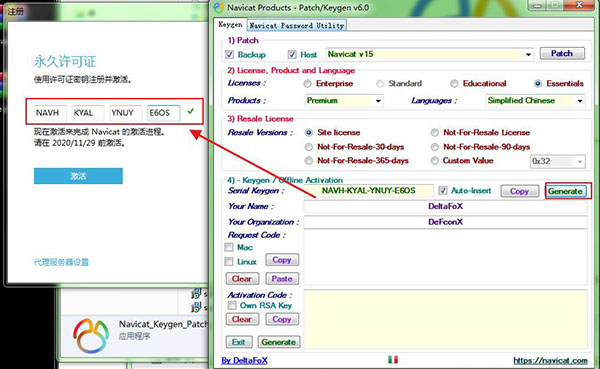
Task: Click the YNUY license key field
Action: pyautogui.click(x=126, y=113)
